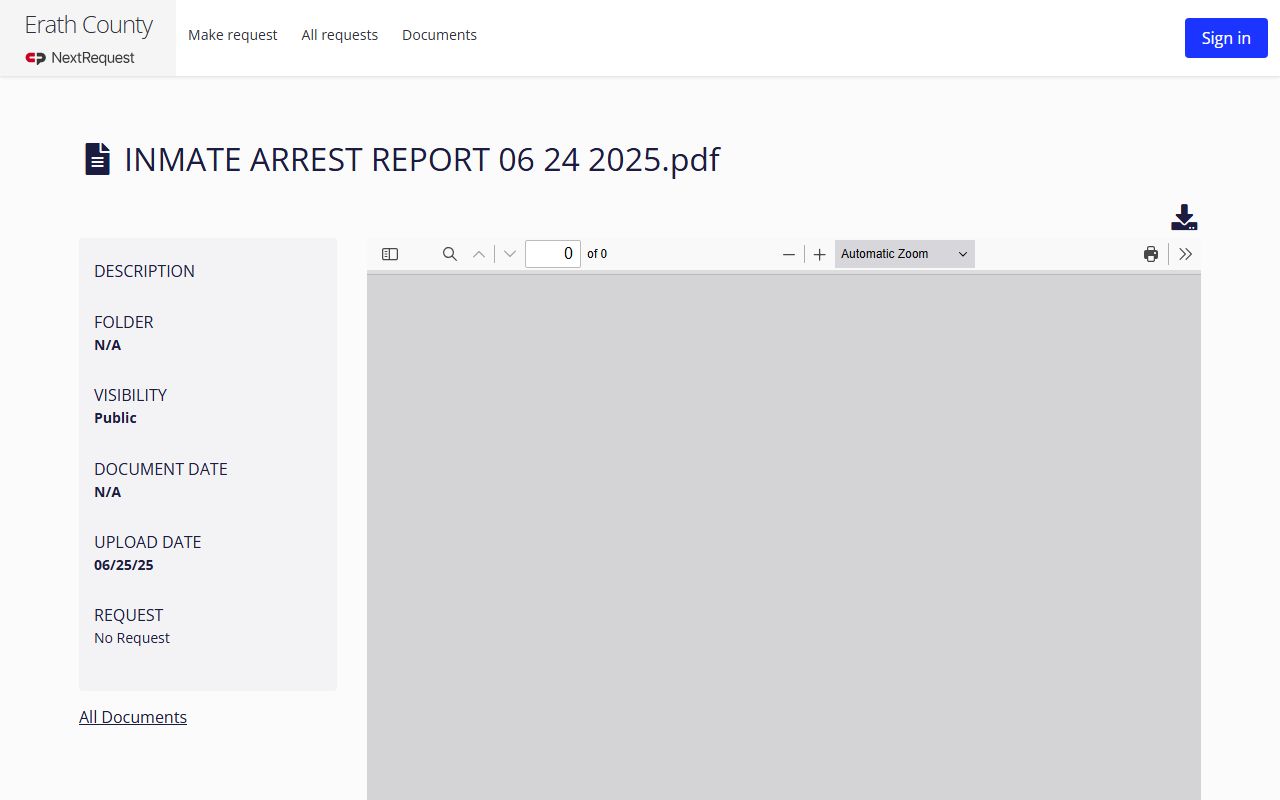This screenshot has height=800, width=1280.
Task: Click the FOLDER label
Action: [124, 322]
